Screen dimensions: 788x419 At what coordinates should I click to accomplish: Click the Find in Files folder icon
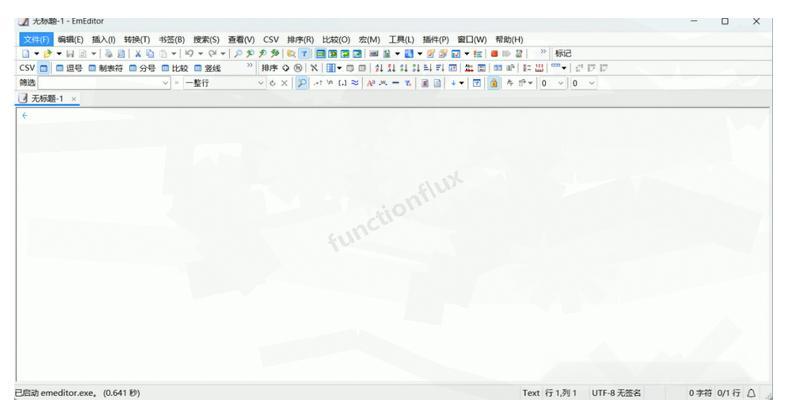click(291, 53)
